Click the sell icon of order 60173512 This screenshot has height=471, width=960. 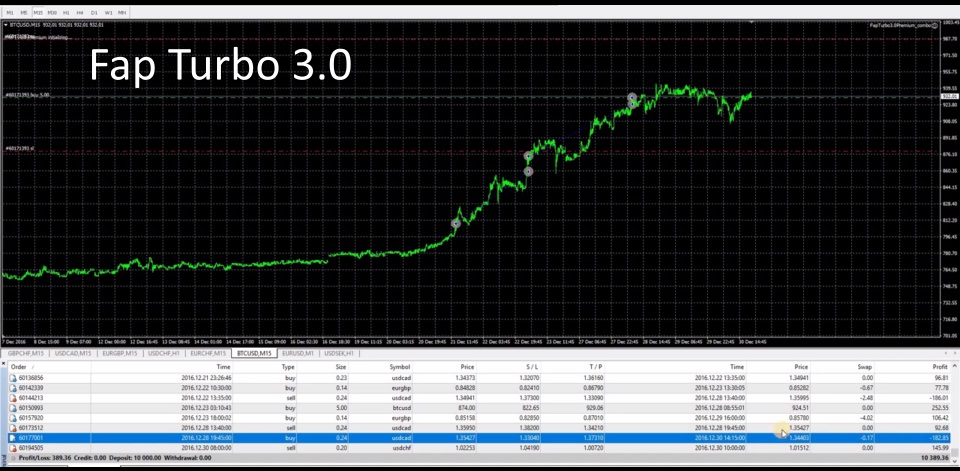click(13, 428)
